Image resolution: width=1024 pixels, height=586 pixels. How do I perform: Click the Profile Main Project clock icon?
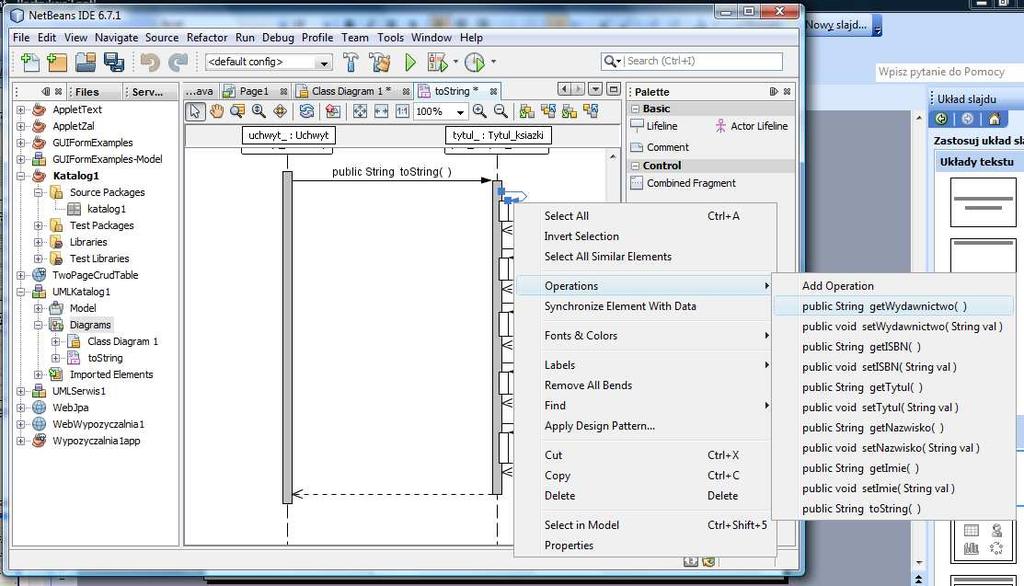coord(475,62)
